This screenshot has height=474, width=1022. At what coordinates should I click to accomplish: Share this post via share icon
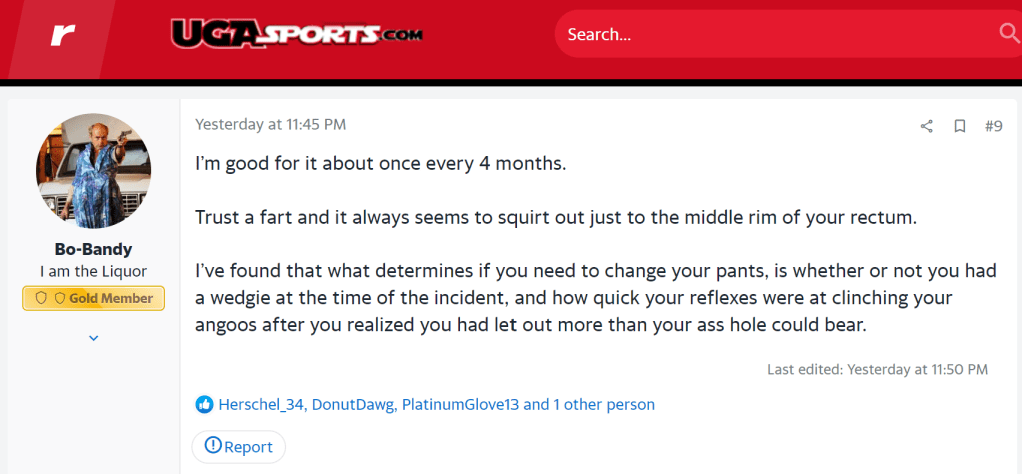point(926,126)
